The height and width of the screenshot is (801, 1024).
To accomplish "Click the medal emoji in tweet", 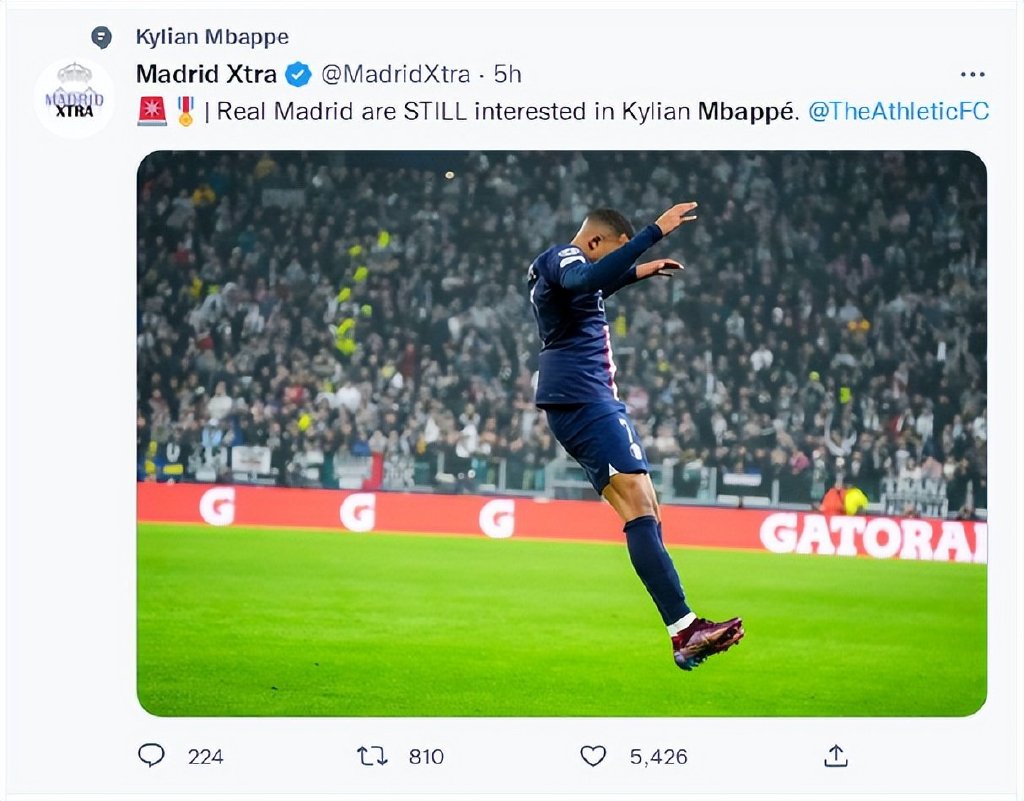I will [x=186, y=111].
